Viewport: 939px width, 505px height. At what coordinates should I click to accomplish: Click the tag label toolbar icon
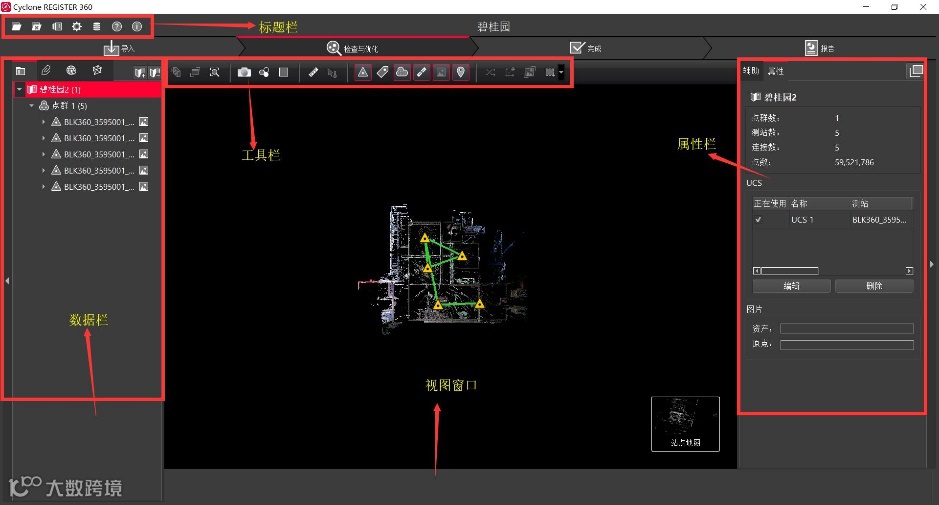pos(382,72)
